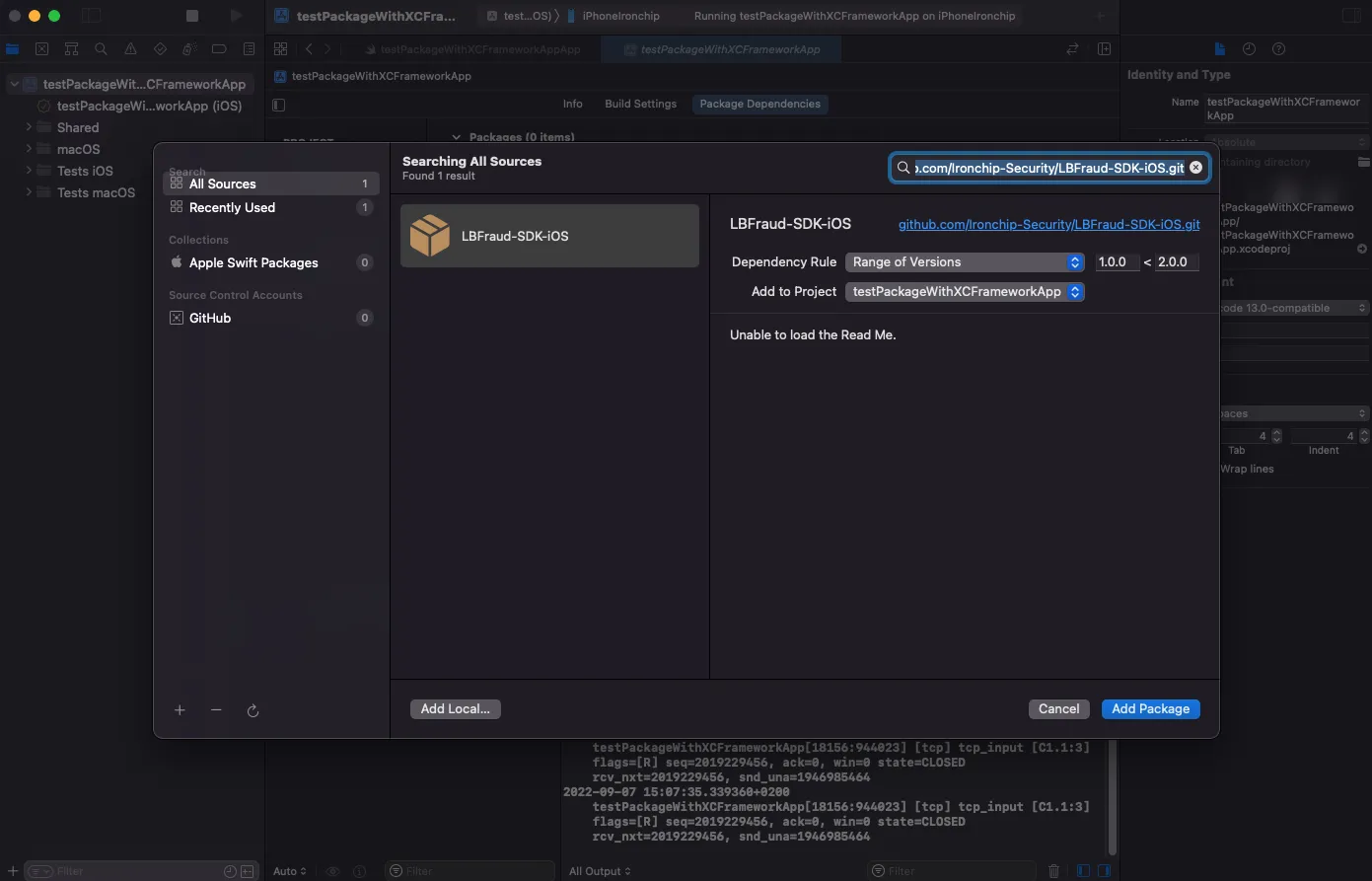Select Apple Swift Packages collection
The width and height of the screenshot is (1372, 881).
[270, 262]
